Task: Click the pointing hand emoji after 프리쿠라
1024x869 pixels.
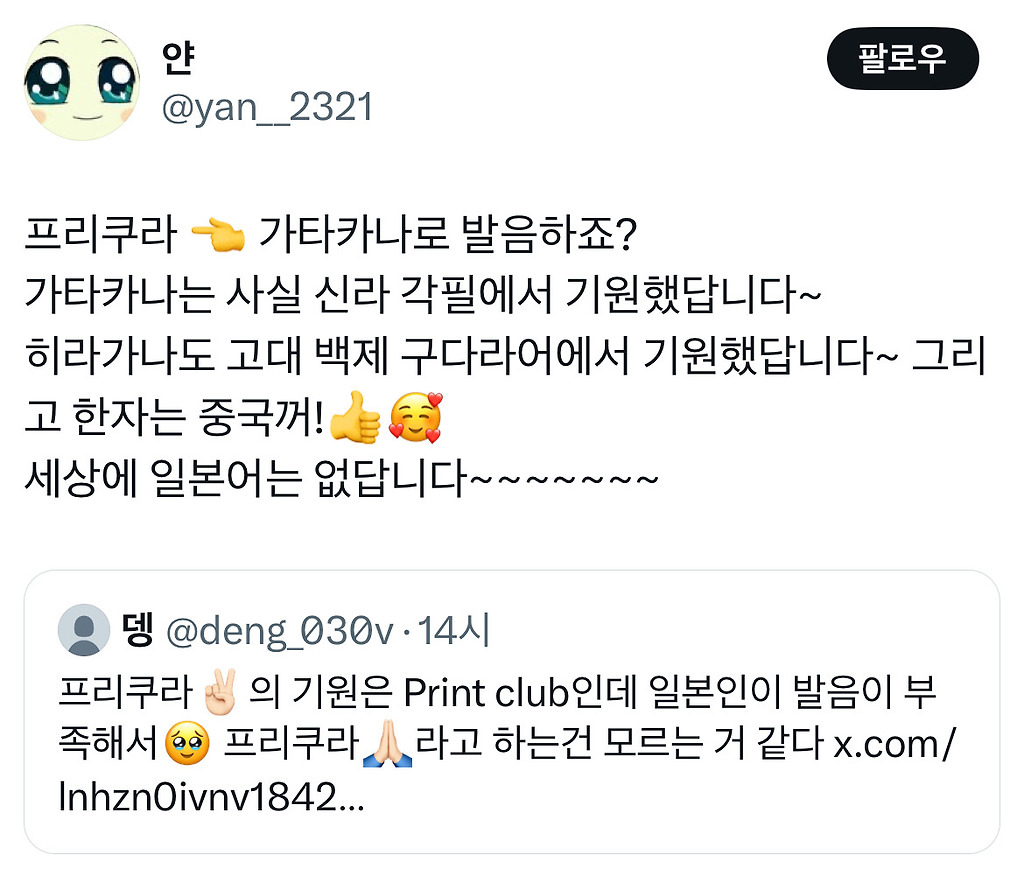Action: click(217, 234)
